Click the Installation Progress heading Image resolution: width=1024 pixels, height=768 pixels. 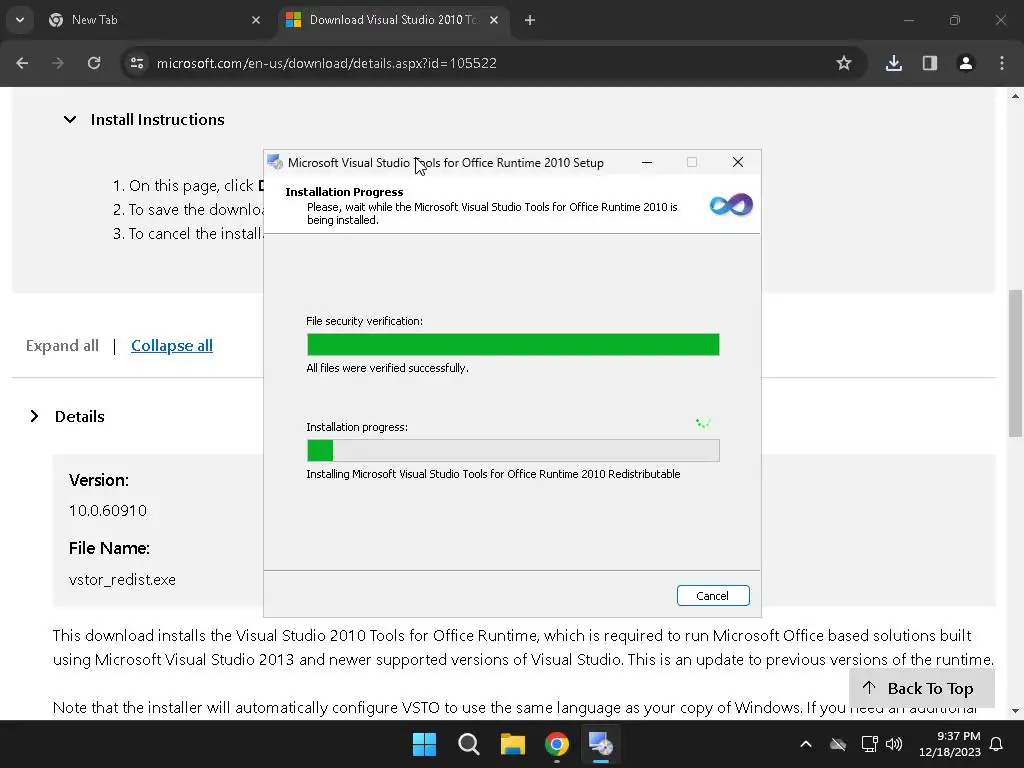[344, 192]
